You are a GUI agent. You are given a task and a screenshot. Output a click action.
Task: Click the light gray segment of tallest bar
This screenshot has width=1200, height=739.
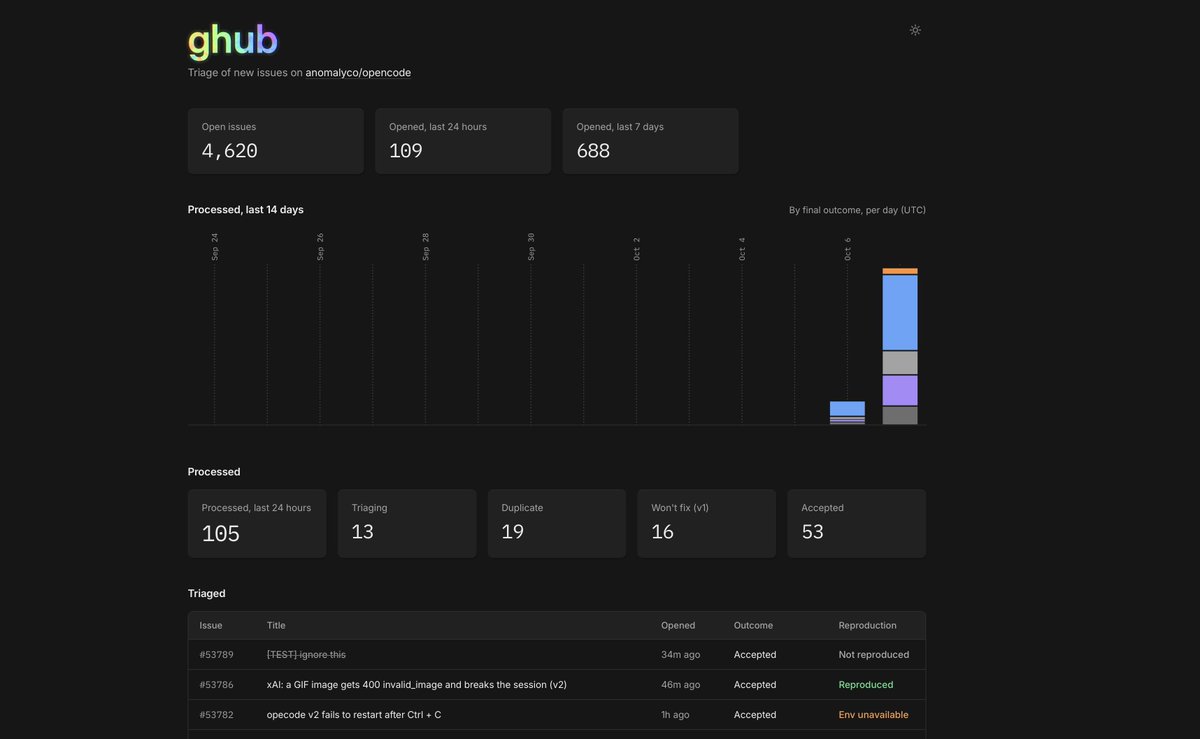[x=900, y=363]
